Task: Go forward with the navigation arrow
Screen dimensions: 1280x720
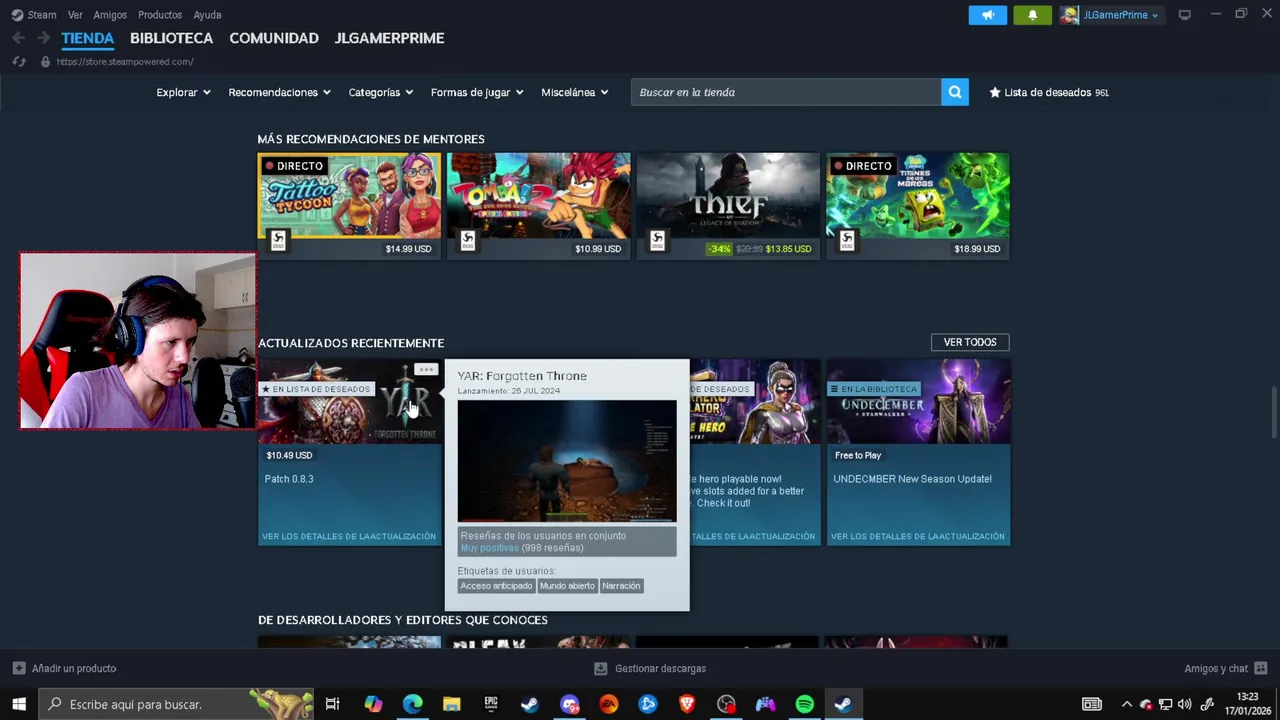Action: tap(43, 38)
